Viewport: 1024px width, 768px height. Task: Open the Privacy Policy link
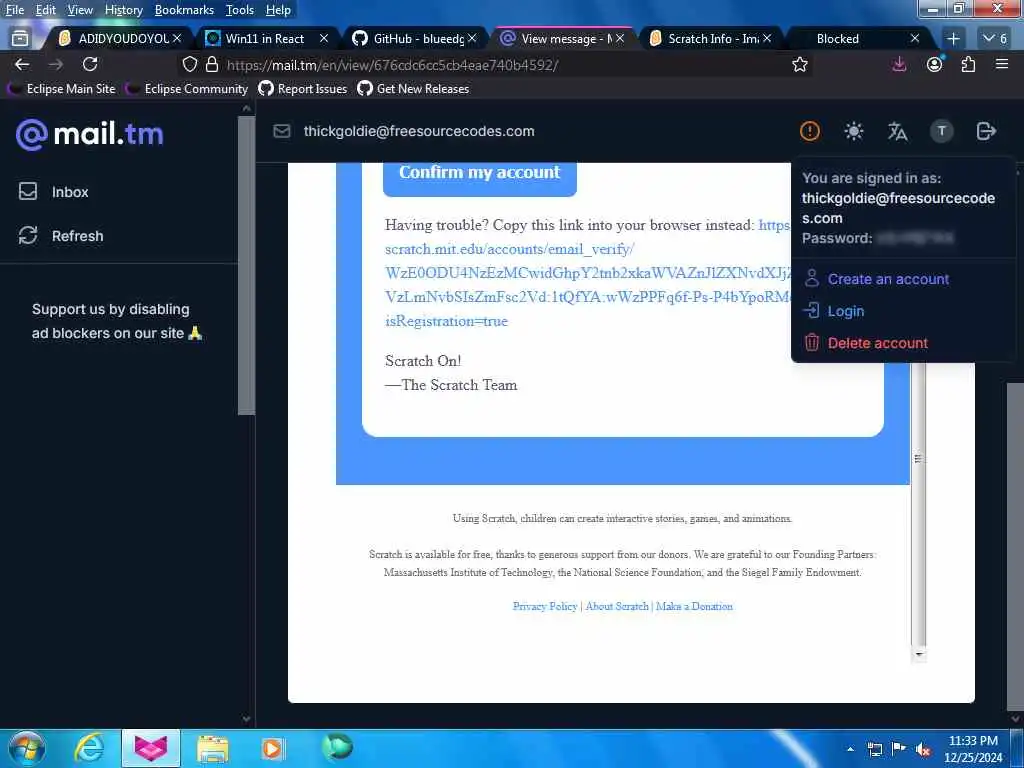click(x=545, y=606)
